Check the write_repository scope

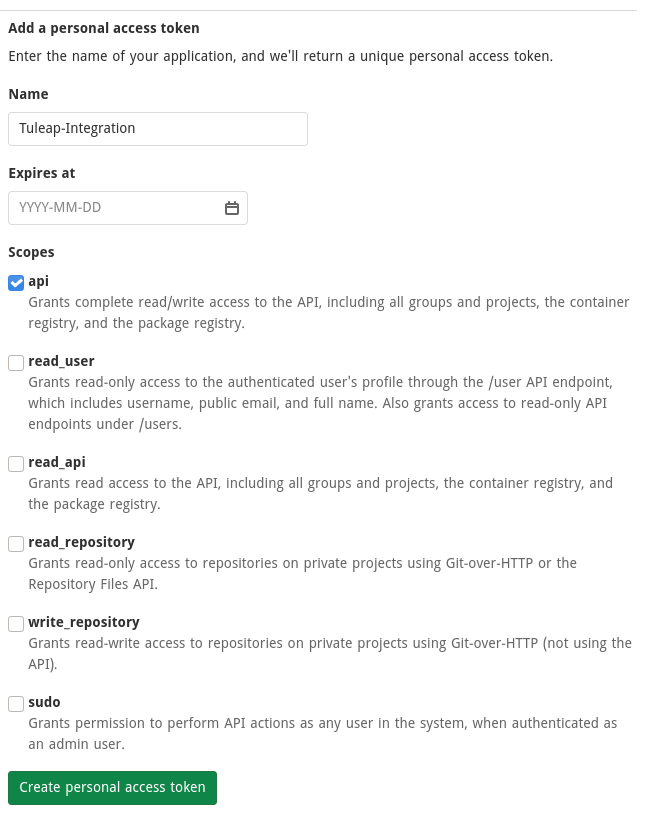[15, 624]
